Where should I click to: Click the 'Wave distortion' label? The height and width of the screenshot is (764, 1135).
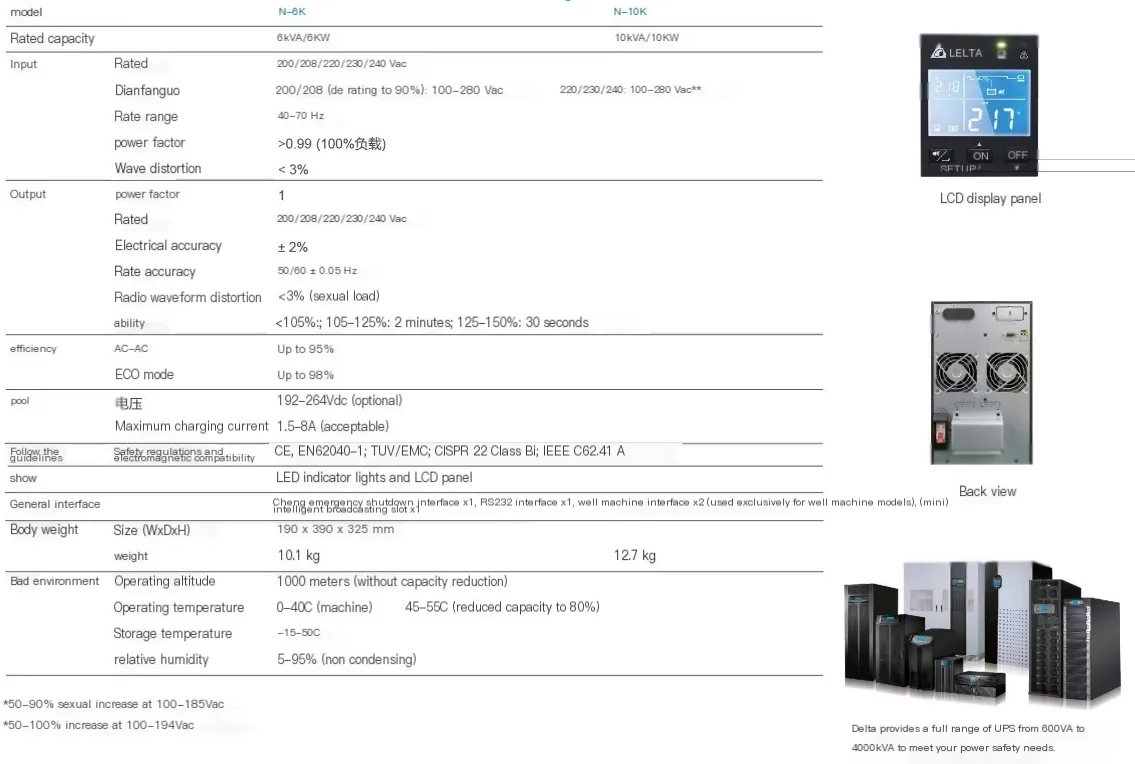pyautogui.click(x=158, y=168)
